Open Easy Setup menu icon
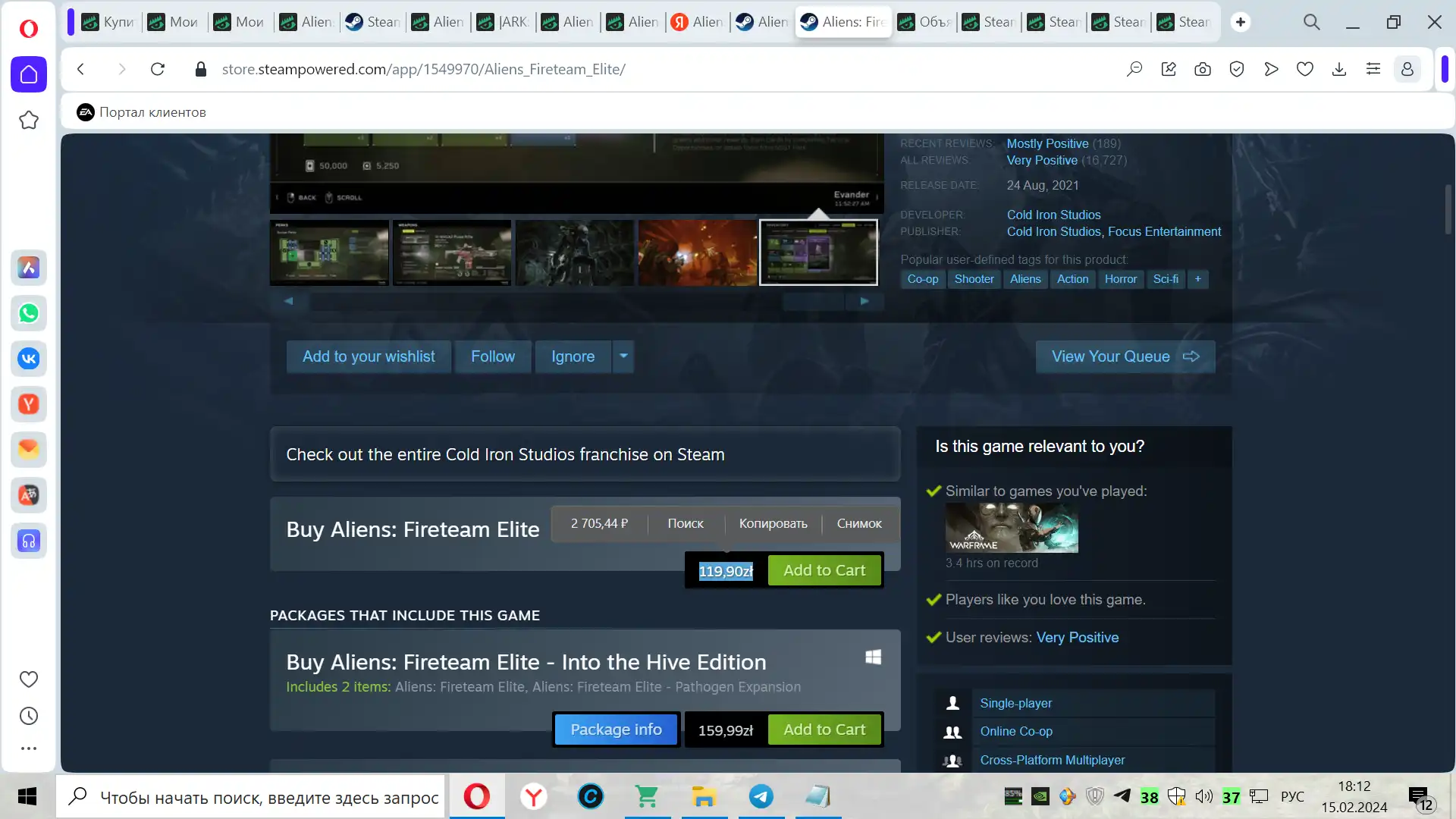The image size is (1456, 819). tap(1373, 69)
